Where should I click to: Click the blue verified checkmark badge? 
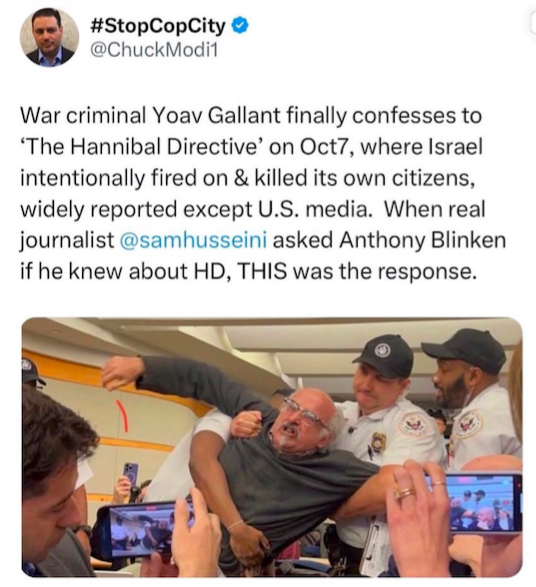[240, 25]
